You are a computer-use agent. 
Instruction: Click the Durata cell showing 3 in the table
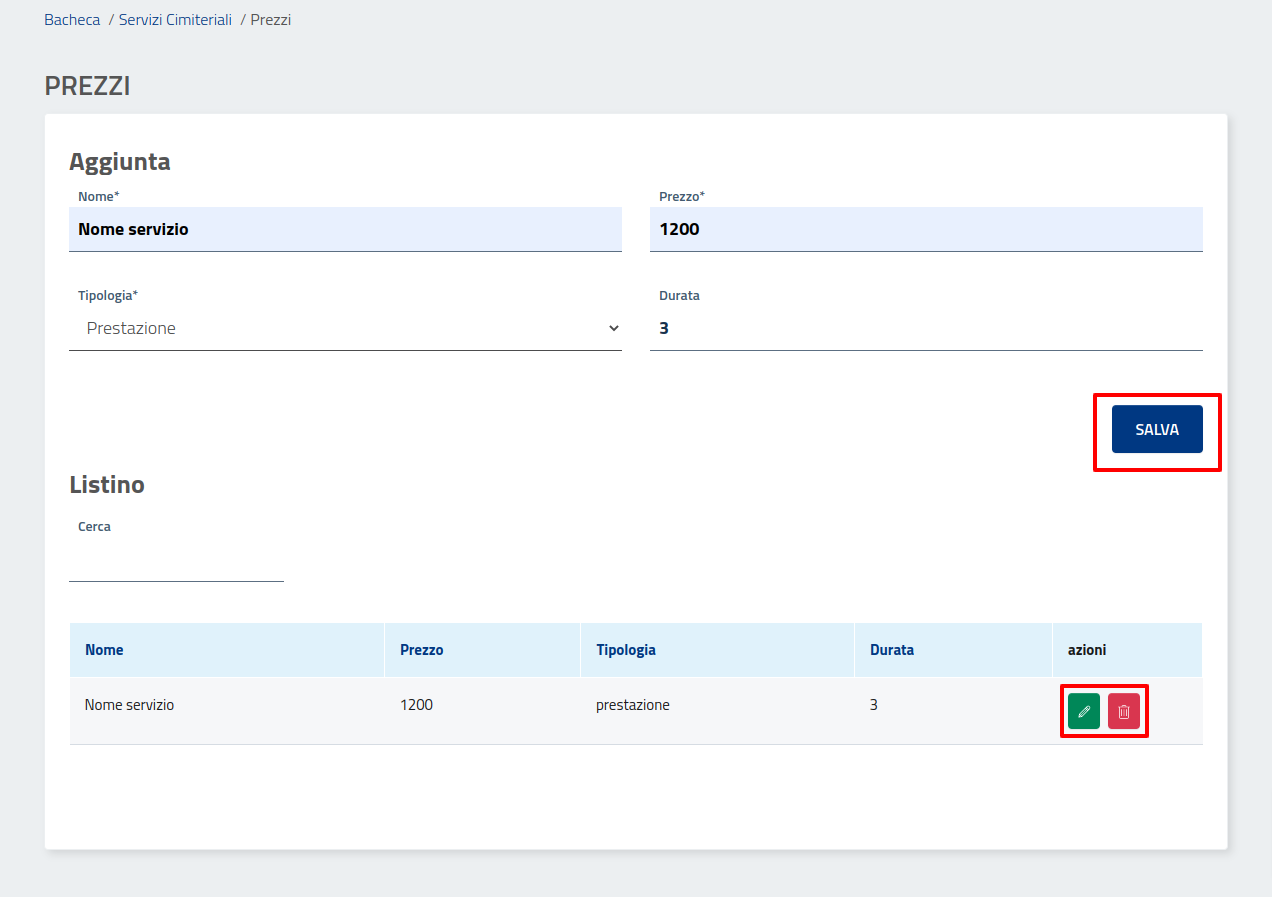pyautogui.click(x=874, y=705)
